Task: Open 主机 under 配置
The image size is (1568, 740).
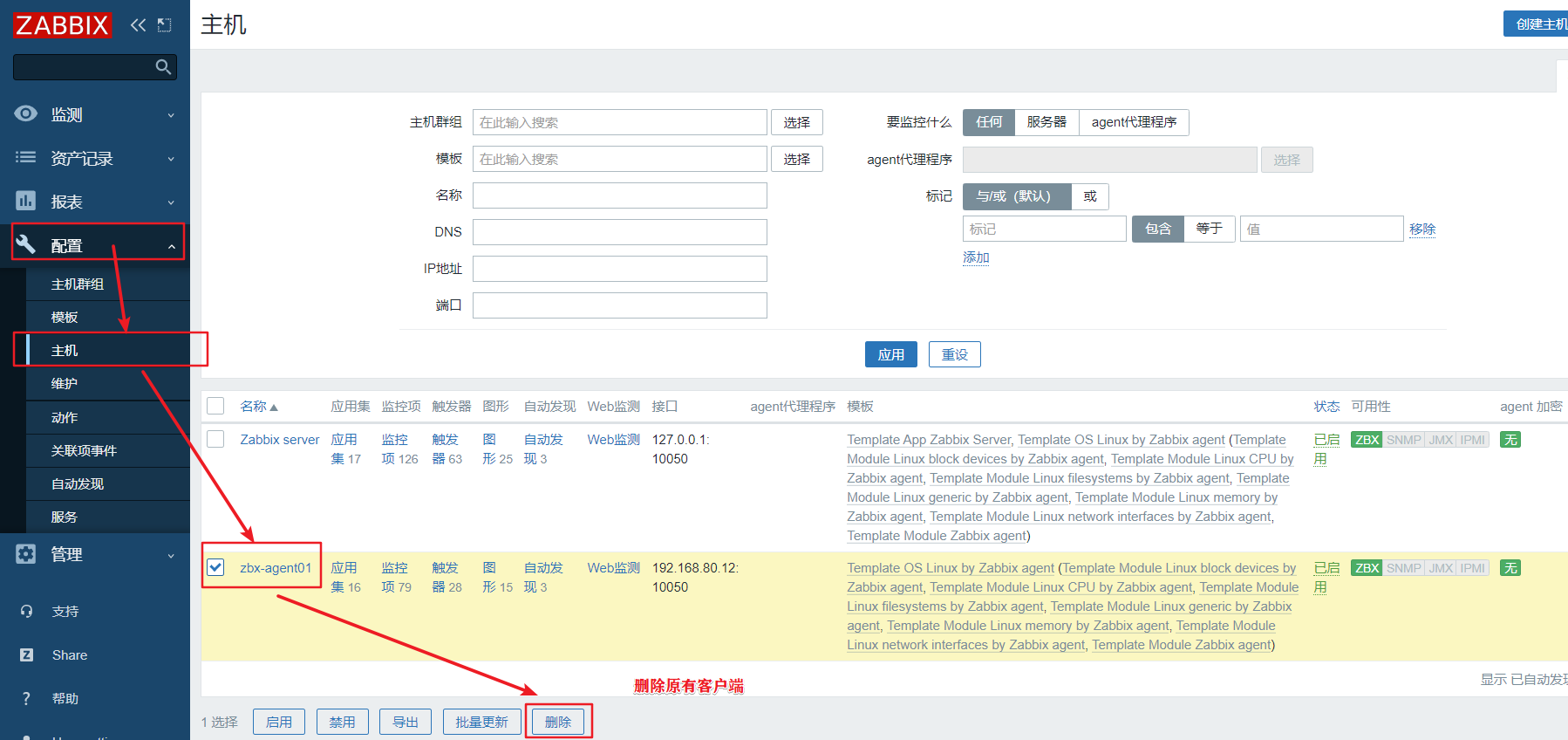Action: 65,351
